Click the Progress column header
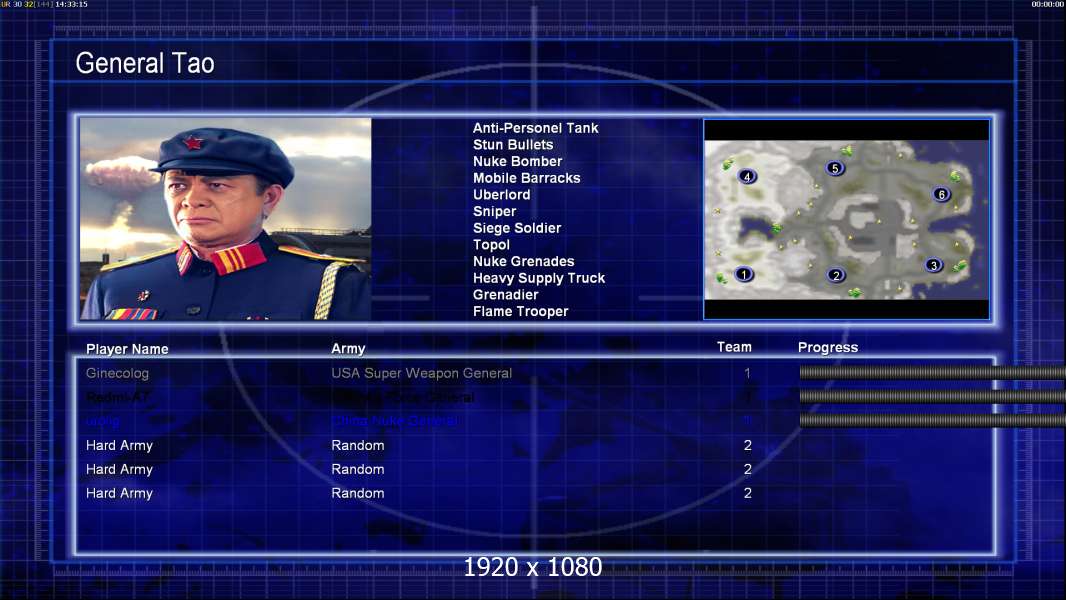1066x600 pixels. click(x=827, y=347)
